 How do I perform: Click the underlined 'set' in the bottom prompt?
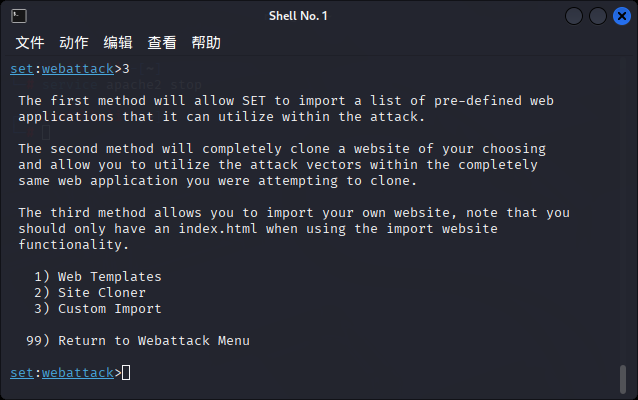click(22, 373)
